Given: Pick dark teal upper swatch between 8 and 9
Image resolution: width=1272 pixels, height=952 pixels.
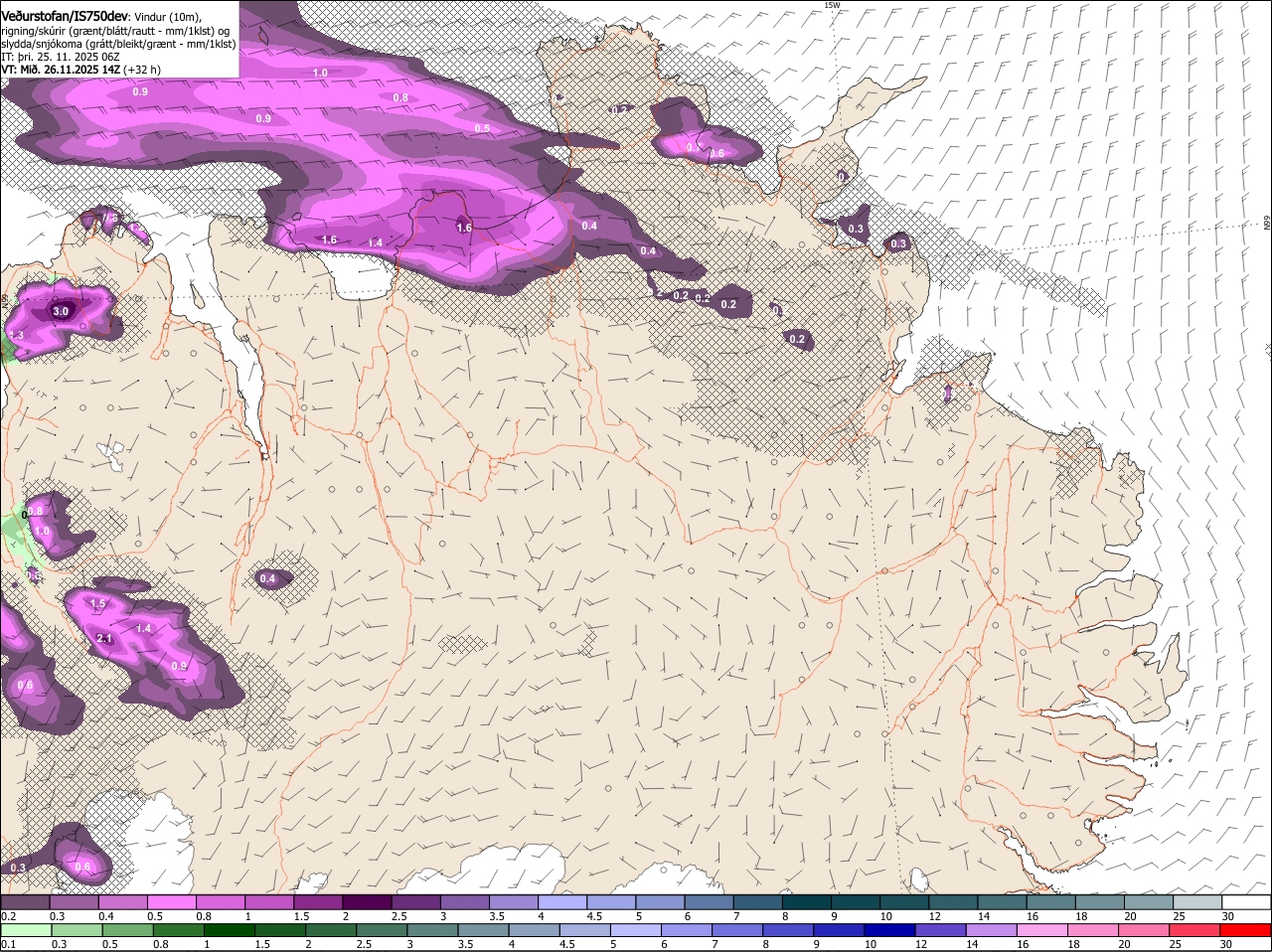Looking at the screenshot, I should (805, 902).
